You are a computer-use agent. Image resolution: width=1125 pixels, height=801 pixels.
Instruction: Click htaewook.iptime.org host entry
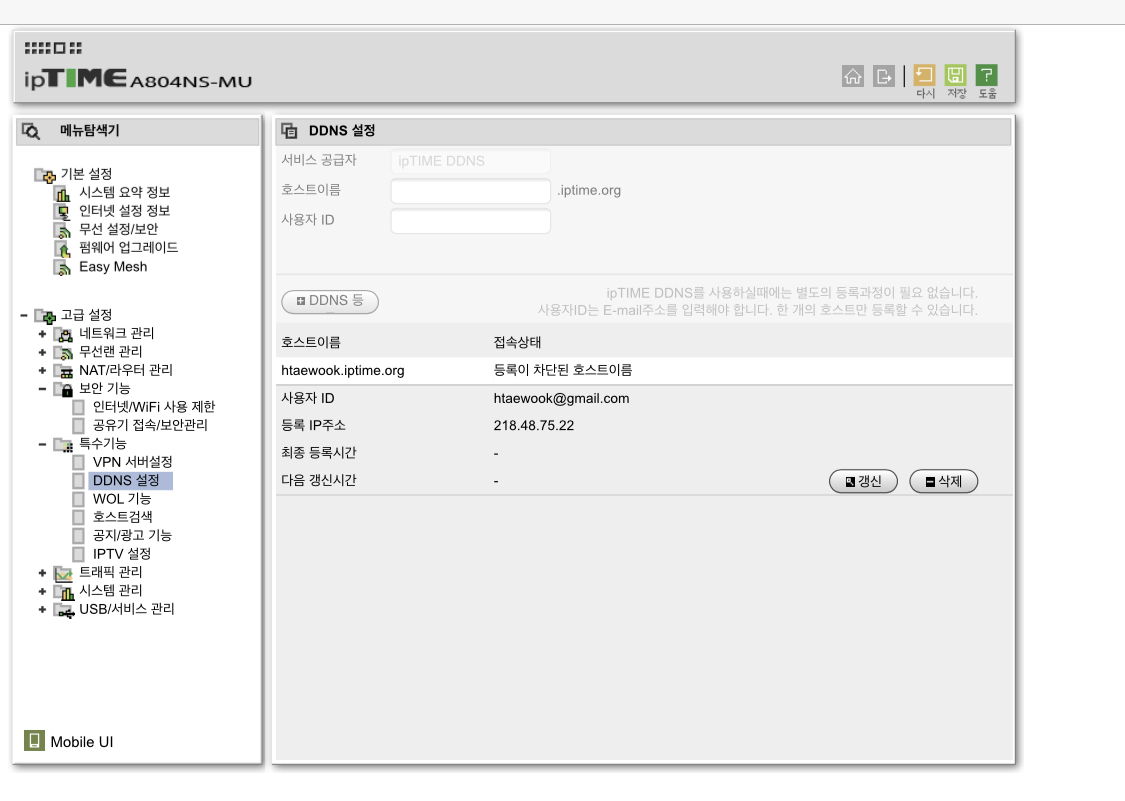click(343, 370)
